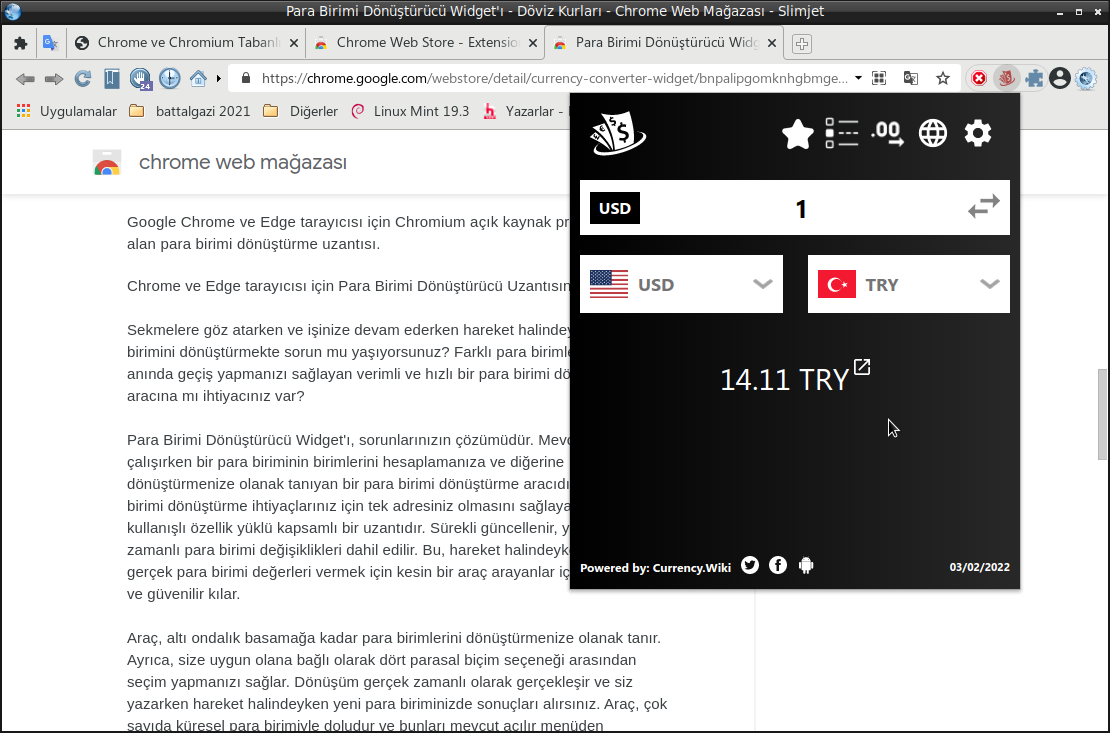Open decimal places (.00) setting

pyautogui.click(x=888, y=133)
